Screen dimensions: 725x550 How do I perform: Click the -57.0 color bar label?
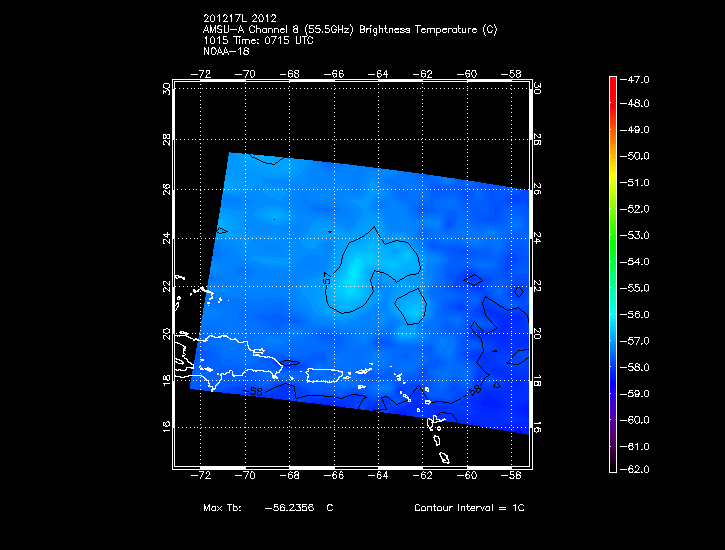coord(634,341)
